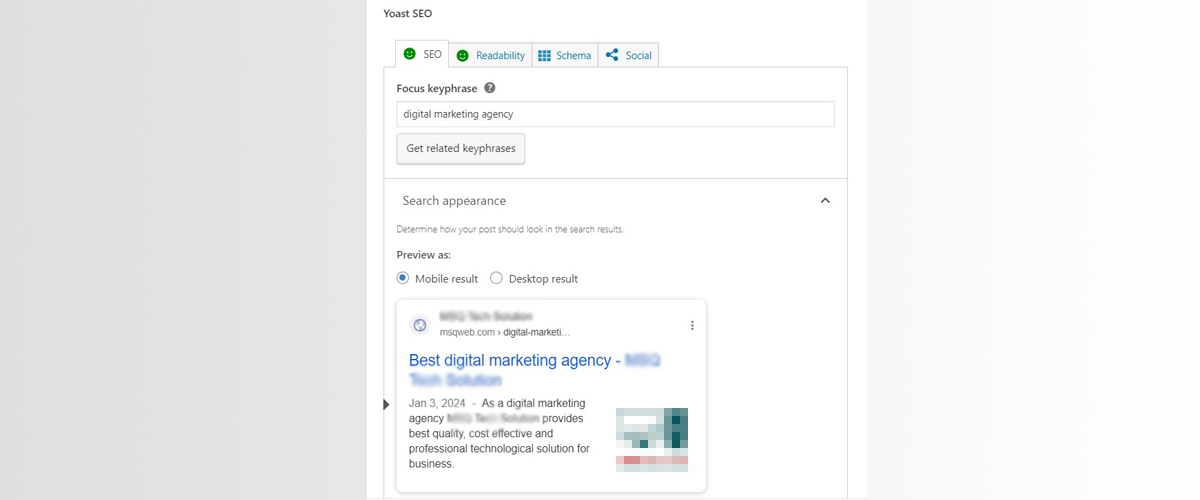Screen dimensions: 1200x500
Task: Select the Mobile result preview option
Action: 403,279
